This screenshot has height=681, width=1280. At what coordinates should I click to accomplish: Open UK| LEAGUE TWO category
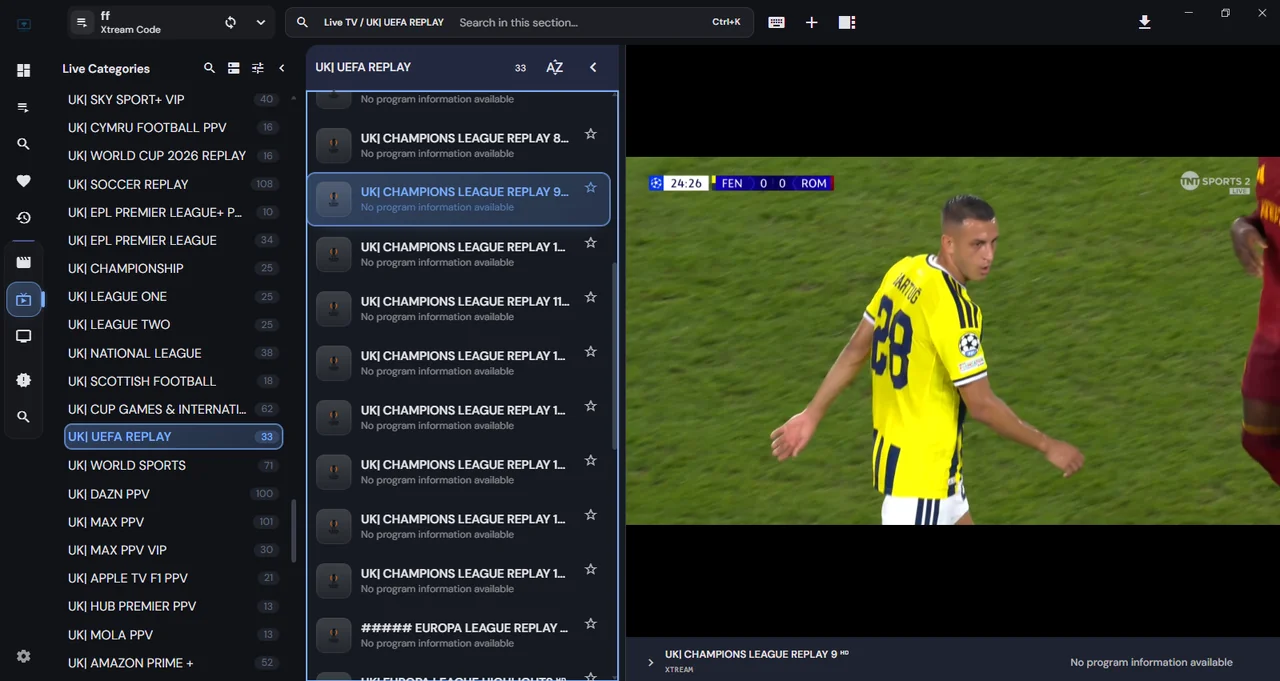pyautogui.click(x=173, y=324)
